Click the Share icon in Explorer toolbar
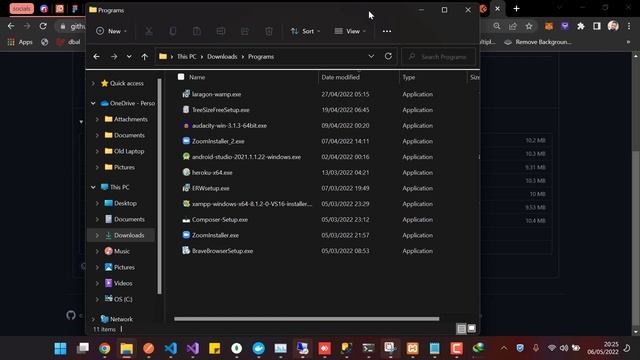Image resolution: width=640 pixels, height=360 pixels. [245, 31]
